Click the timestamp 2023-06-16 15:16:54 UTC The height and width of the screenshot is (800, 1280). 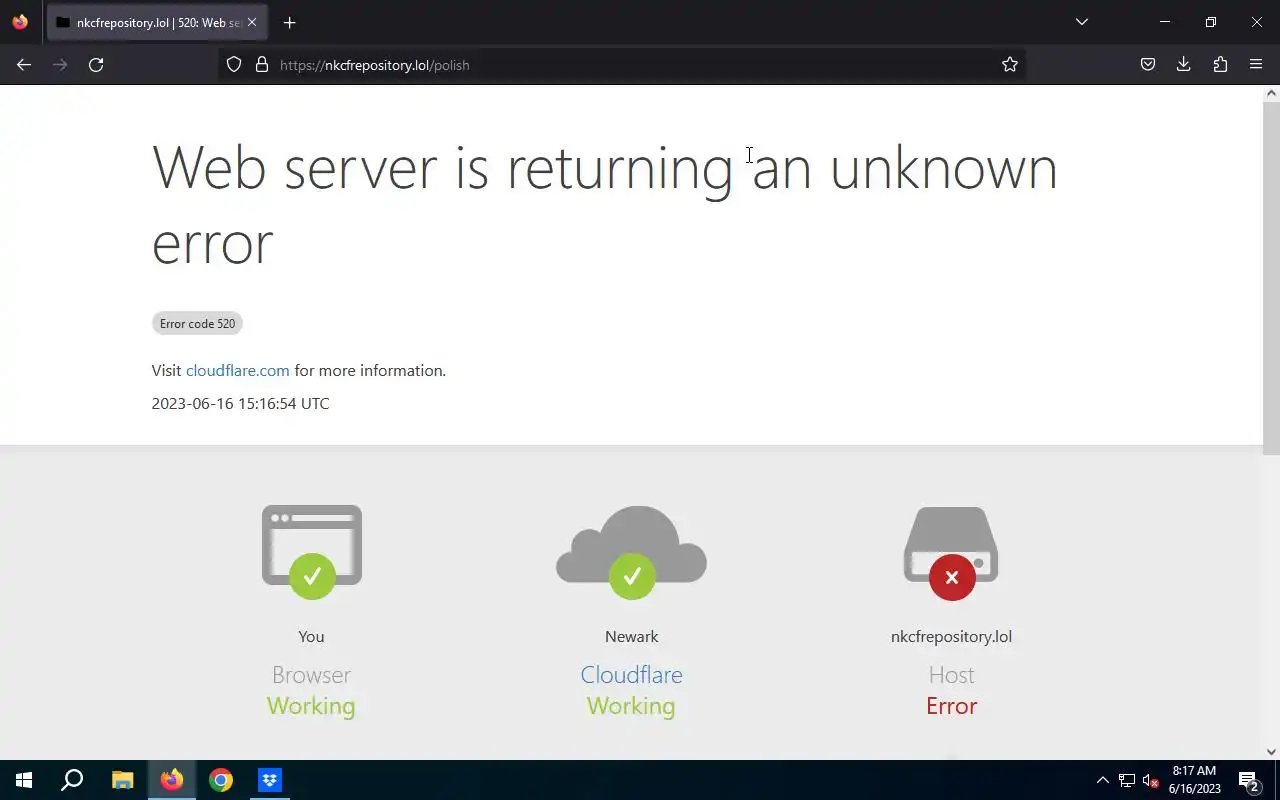click(x=240, y=403)
